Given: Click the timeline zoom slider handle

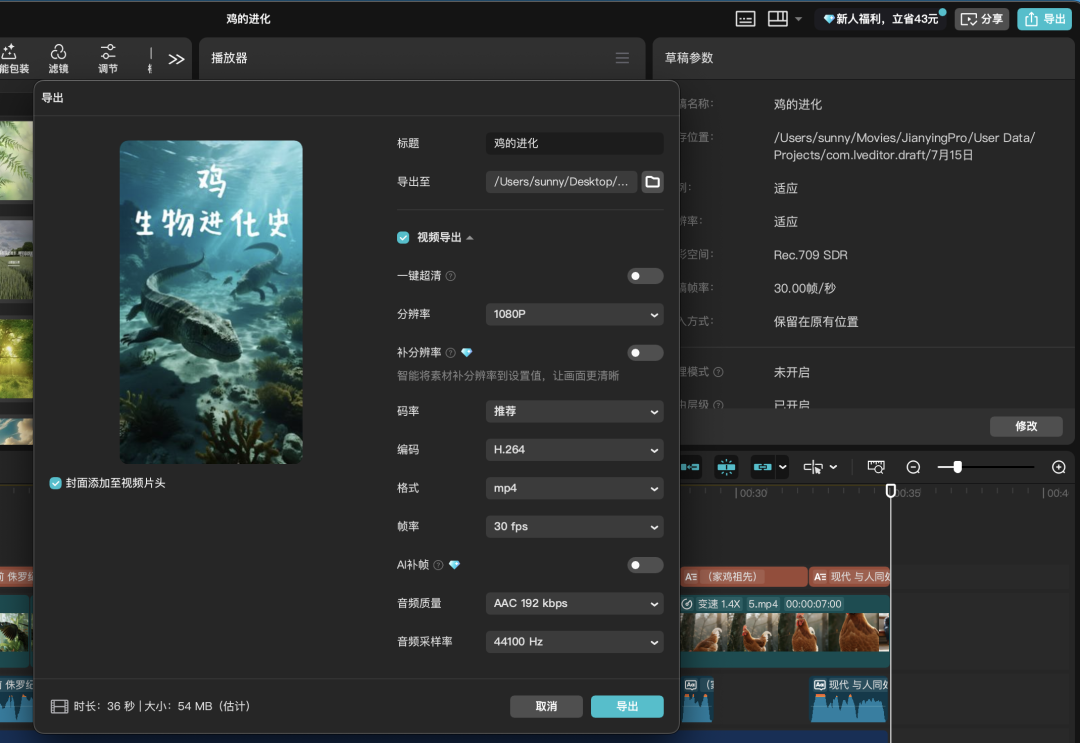Looking at the screenshot, I should click(x=957, y=467).
